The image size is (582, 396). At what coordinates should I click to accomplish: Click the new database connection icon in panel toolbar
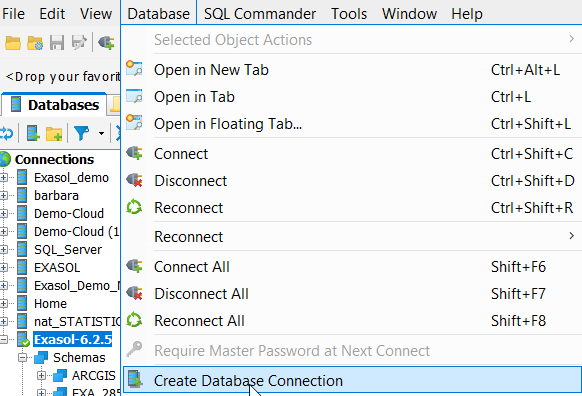[33, 133]
